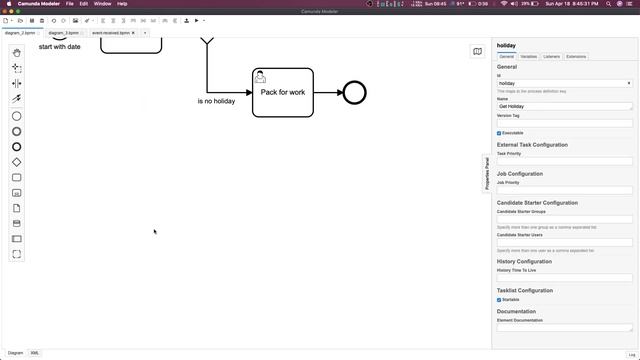Viewport: 640px width, 360px height.
Task: Focus the Version Tag field
Action: tap(564, 123)
